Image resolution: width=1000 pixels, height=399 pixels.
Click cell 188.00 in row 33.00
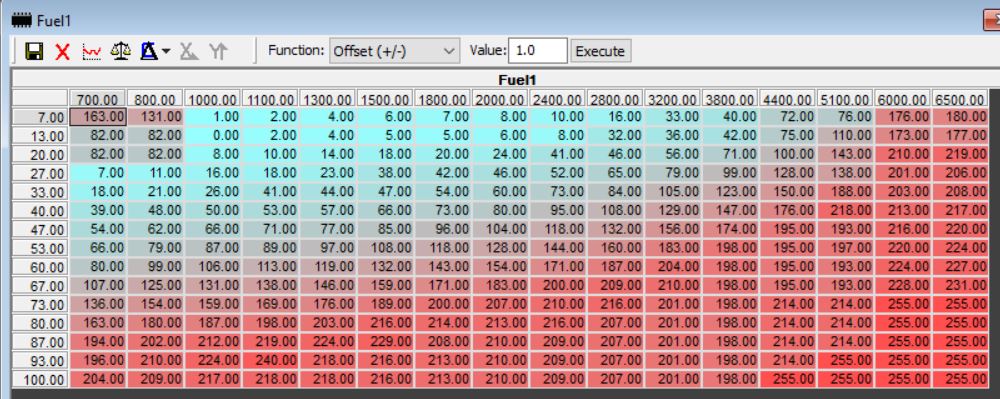pos(845,192)
